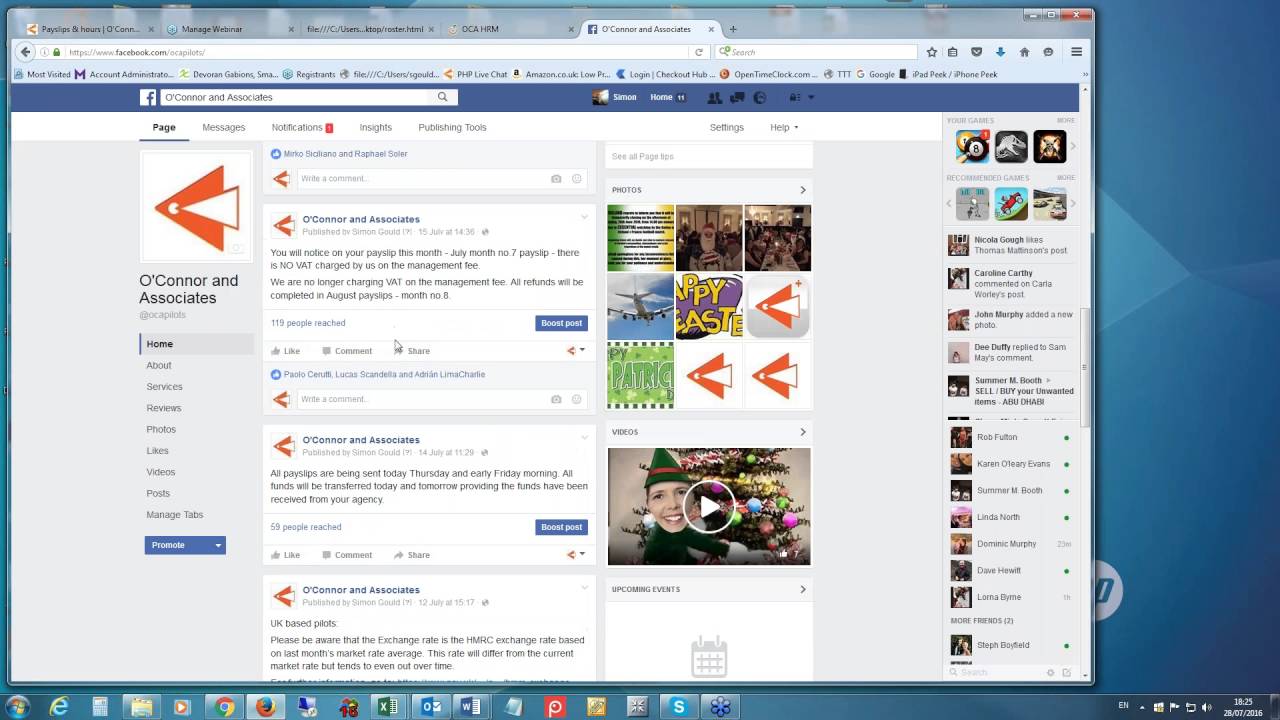Go to the Firefox home page icon
Image resolution: width=1280 pixels, height=720 pixels.
pos(1024,52)
